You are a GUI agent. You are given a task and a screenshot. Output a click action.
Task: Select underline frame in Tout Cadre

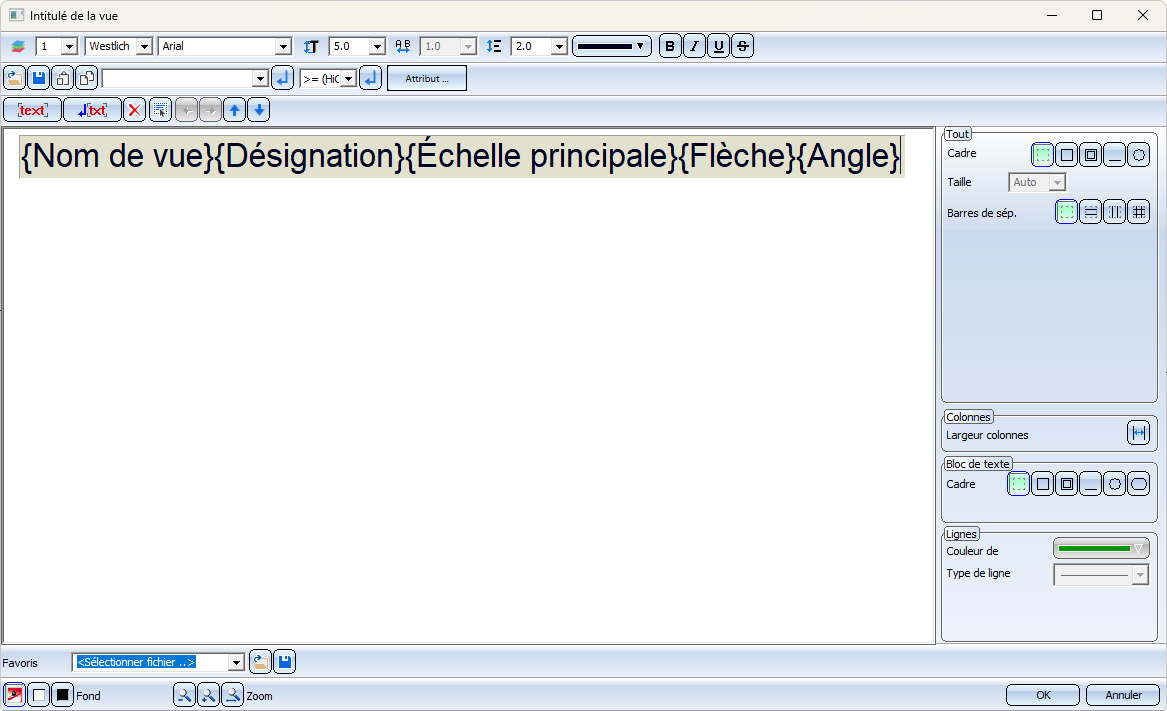pos(1114,155)
